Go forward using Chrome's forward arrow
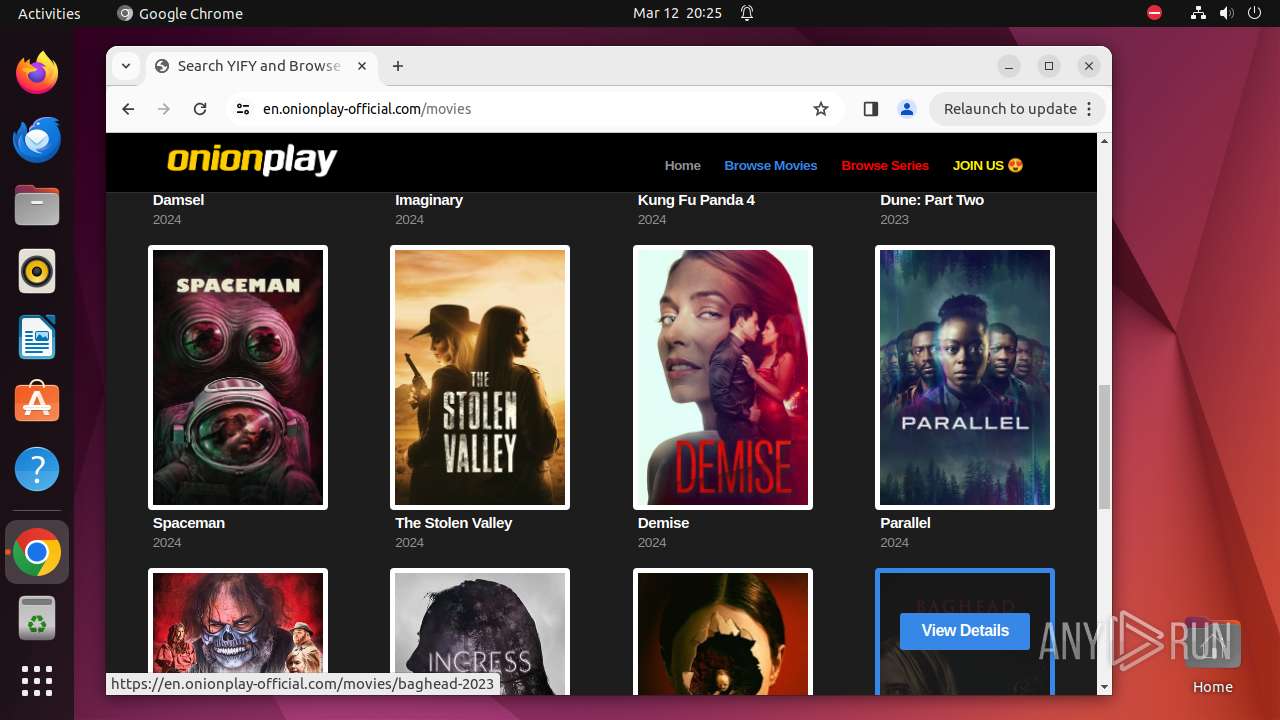1280x720 pixels. click(x=164, y=109)
